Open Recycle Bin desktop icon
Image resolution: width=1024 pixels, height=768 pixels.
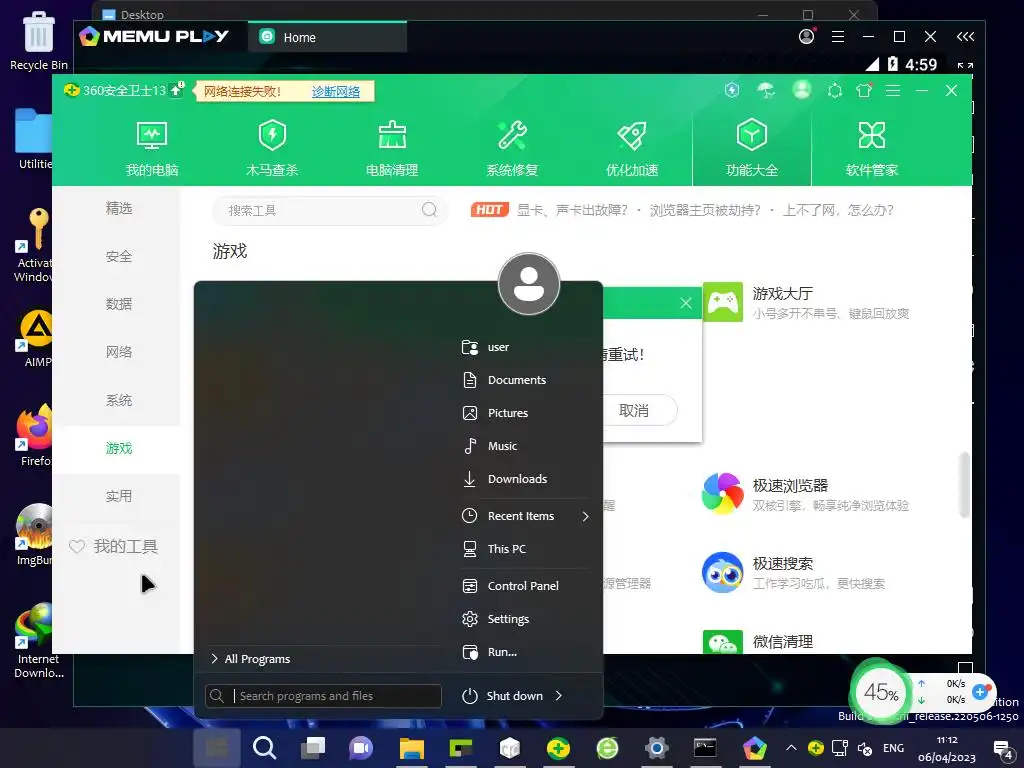click(39, 40)
